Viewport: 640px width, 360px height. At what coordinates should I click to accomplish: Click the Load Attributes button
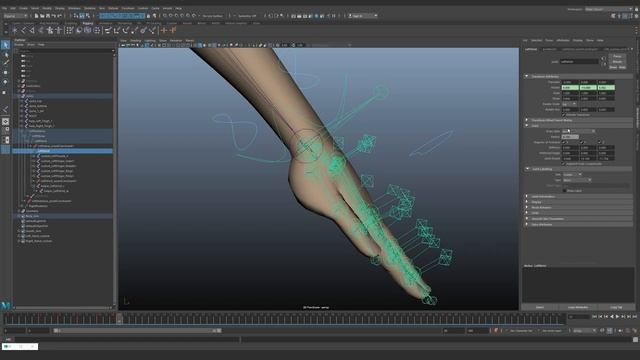578,307
